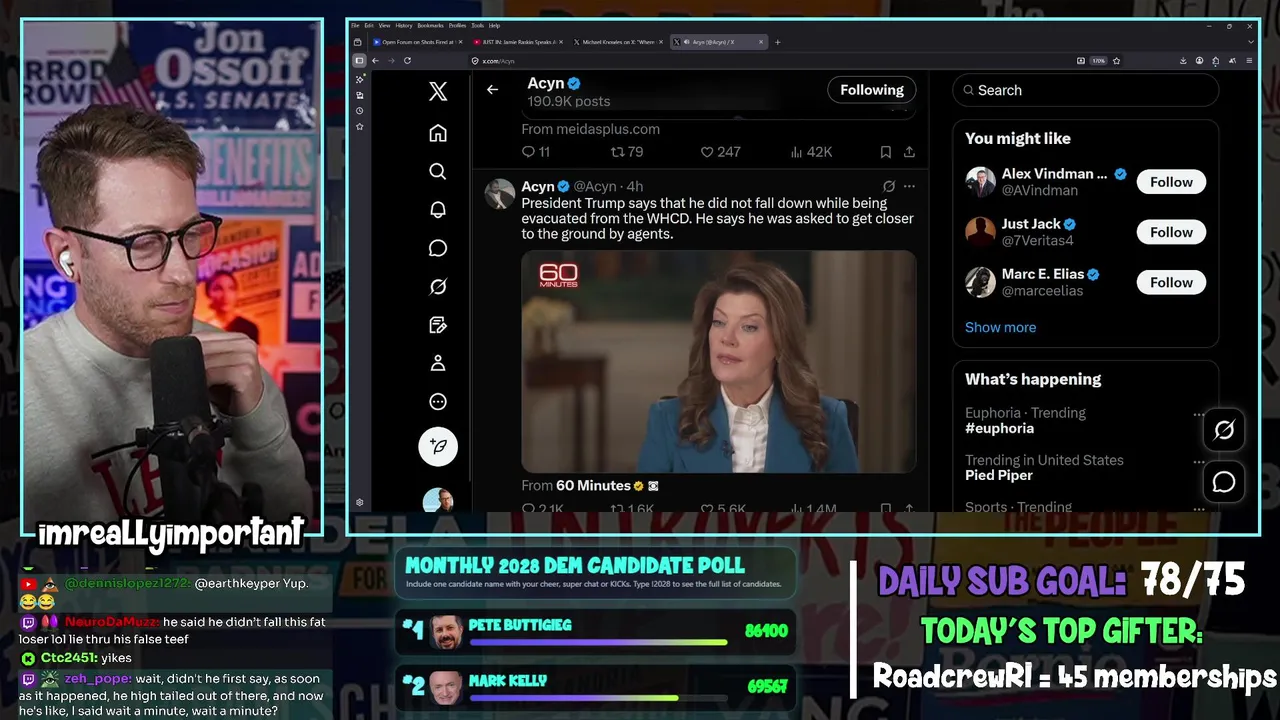The image size is (1280, 720).
Task: Compose a new post with feather button
Action: [x=438, y=446]
